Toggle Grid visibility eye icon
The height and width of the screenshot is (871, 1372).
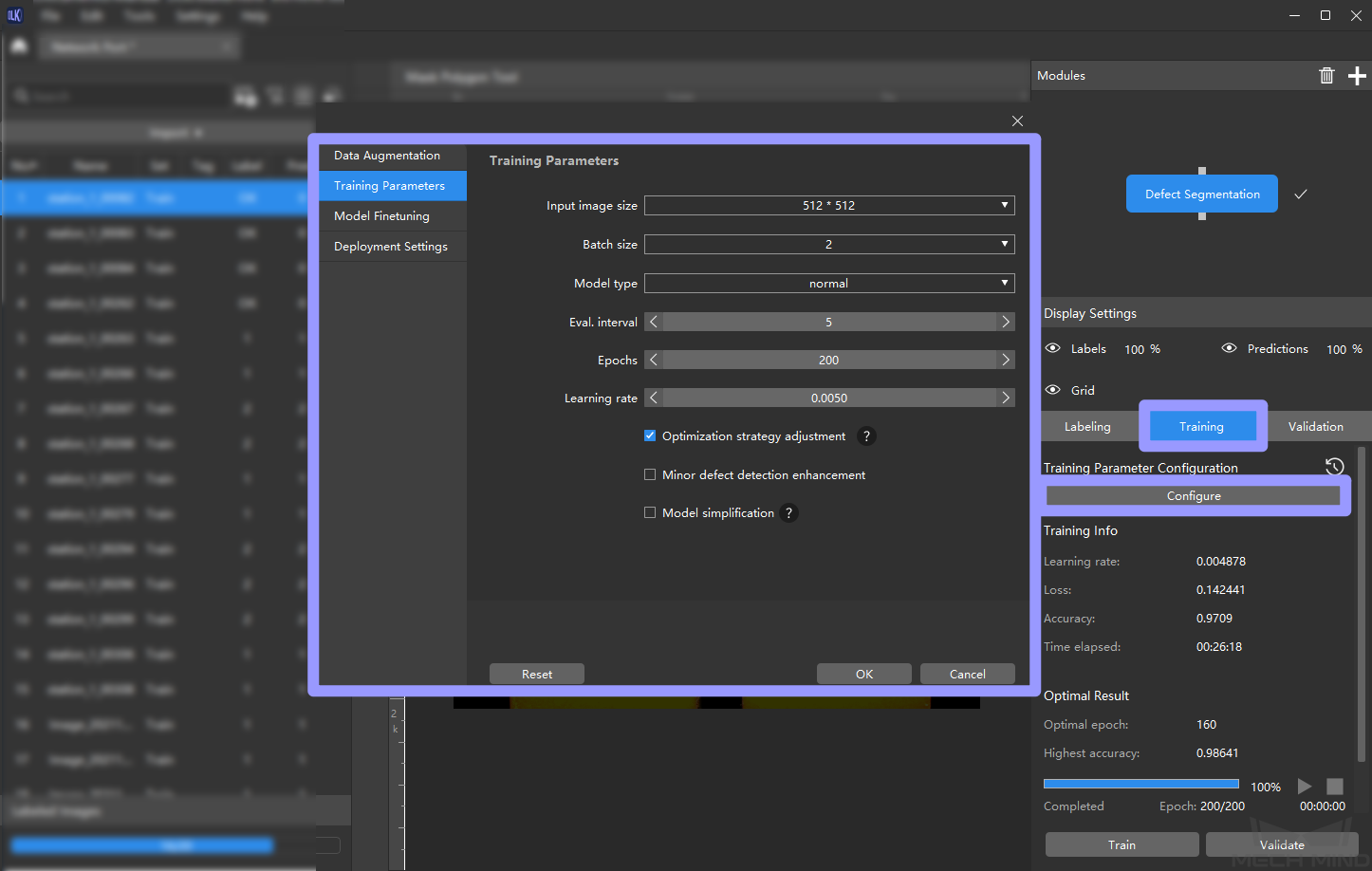1052,390
